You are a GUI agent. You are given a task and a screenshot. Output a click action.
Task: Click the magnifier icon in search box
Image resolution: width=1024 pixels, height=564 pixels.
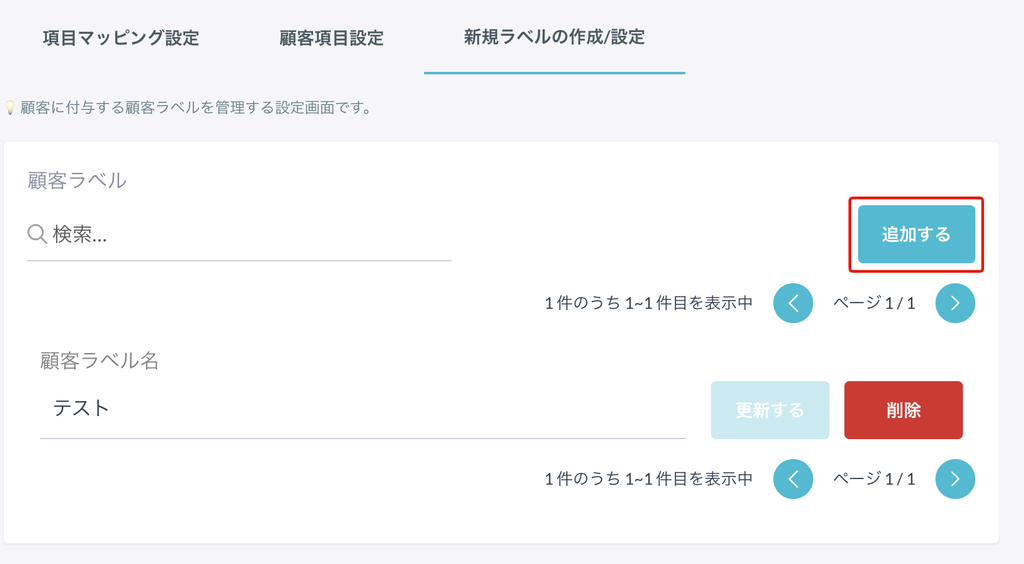(37, 234)
